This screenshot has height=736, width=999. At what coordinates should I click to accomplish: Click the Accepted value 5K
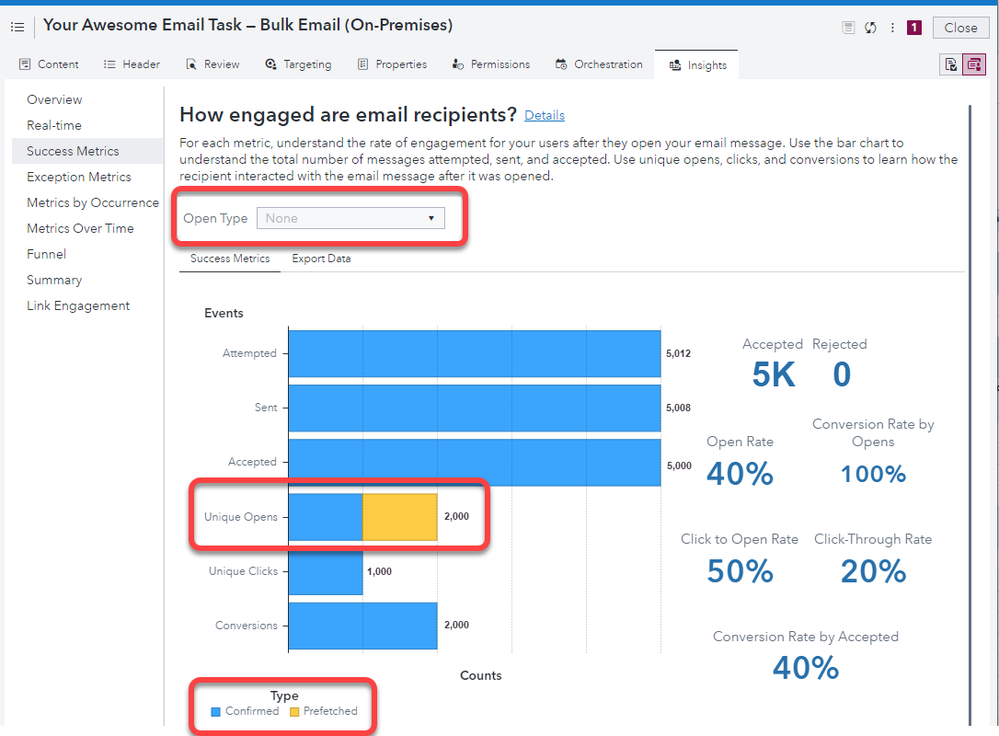[773, 374]
